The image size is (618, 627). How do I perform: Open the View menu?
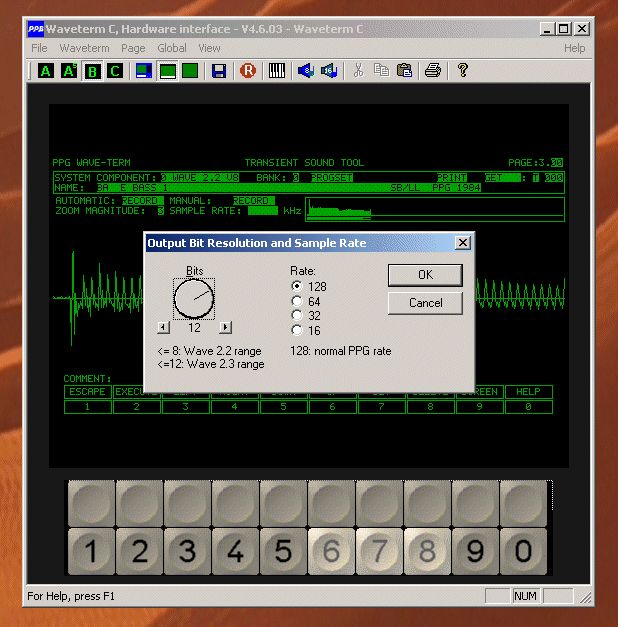click(210, 48)
